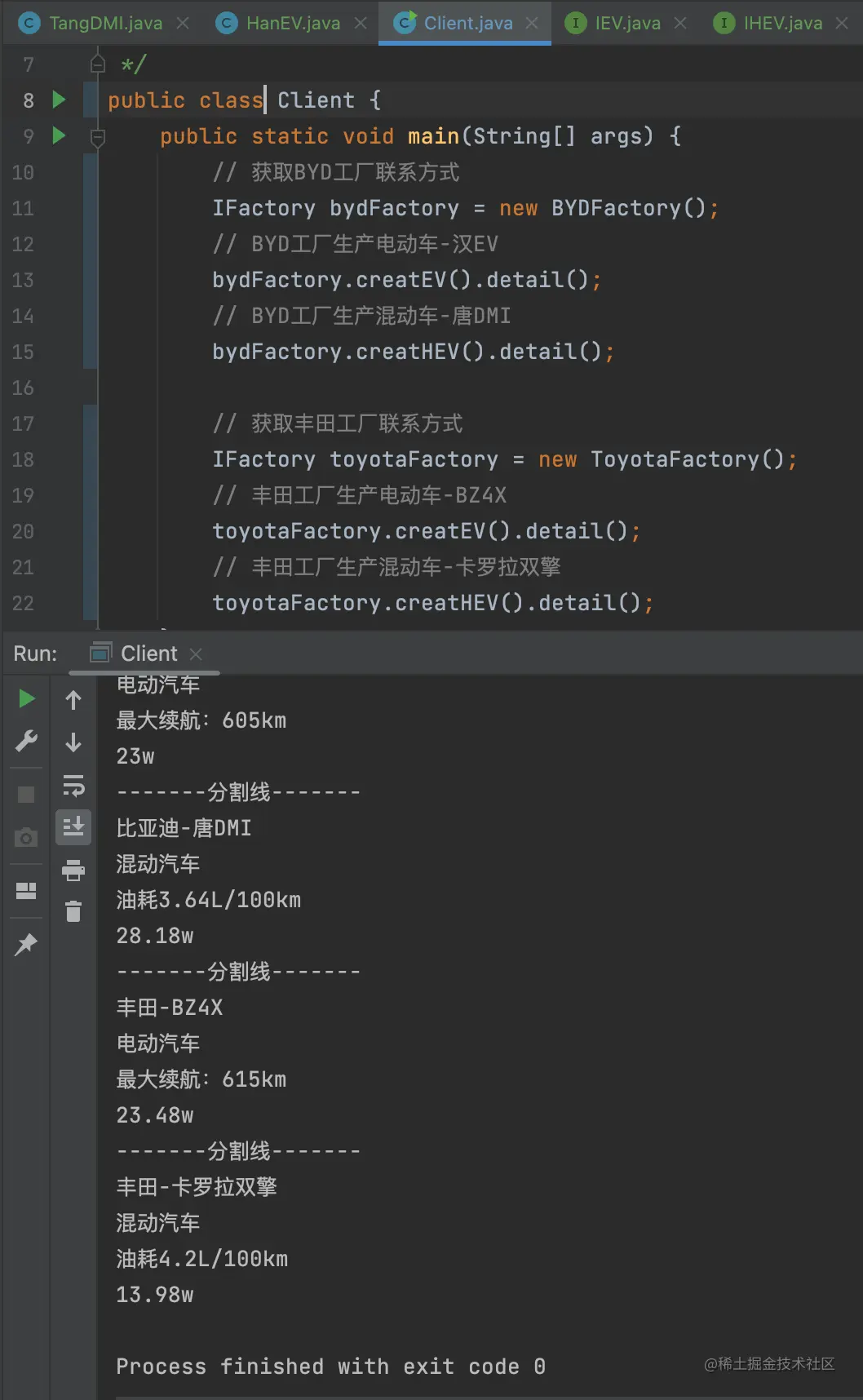Click the TangDMI.java class file icon

[x=29, y=23]
